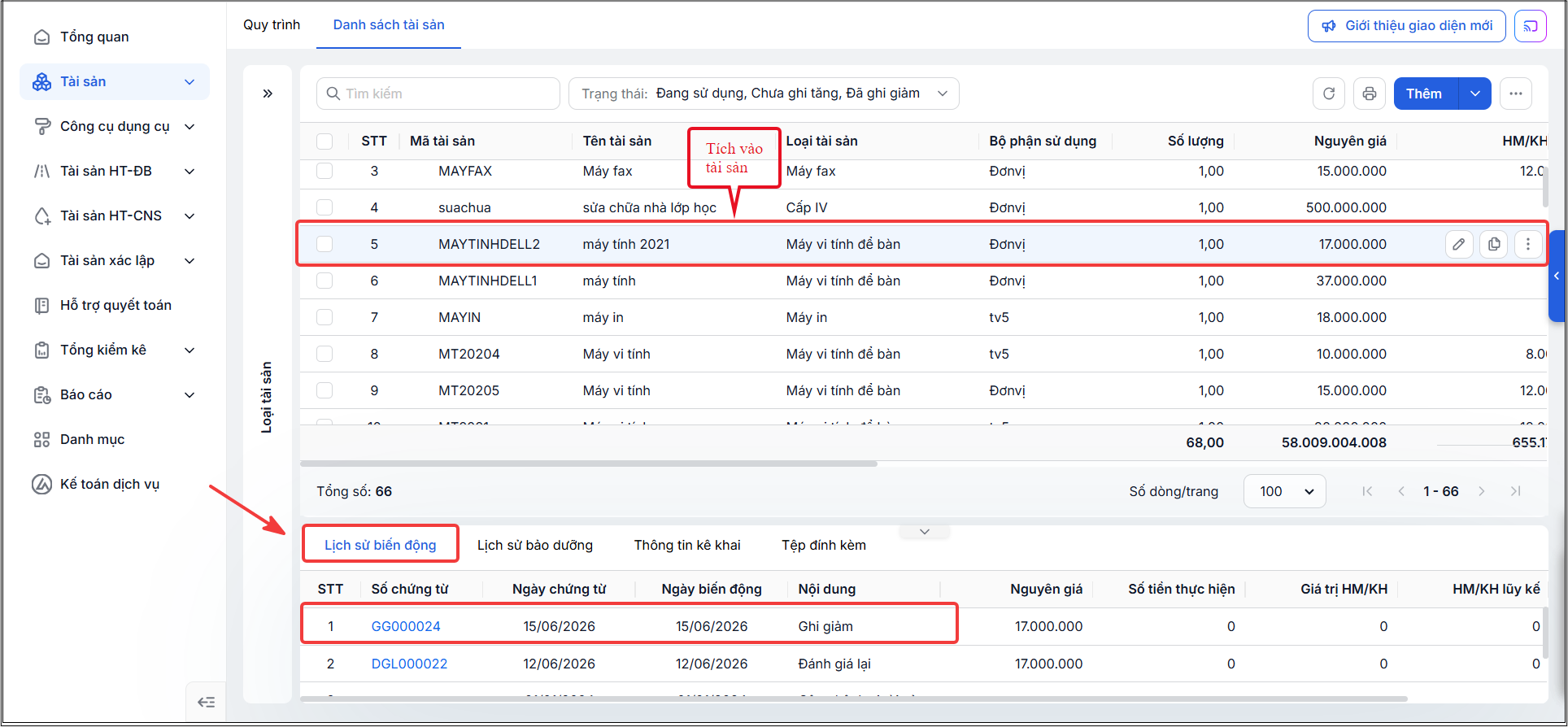The height and width of the screenshot is (727, 1568).
Task: Check the box for MAYTINHDELL2 row
Action: 324,244
